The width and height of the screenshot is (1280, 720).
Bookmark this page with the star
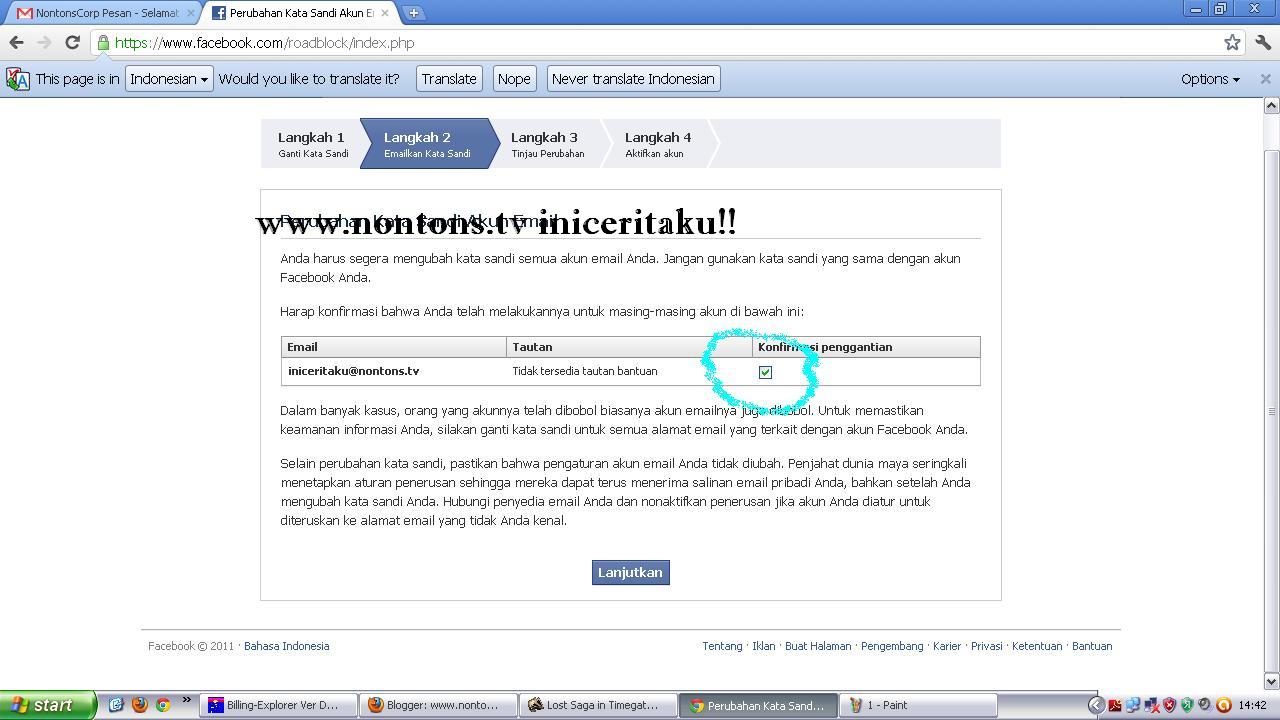click(1232, 43)
